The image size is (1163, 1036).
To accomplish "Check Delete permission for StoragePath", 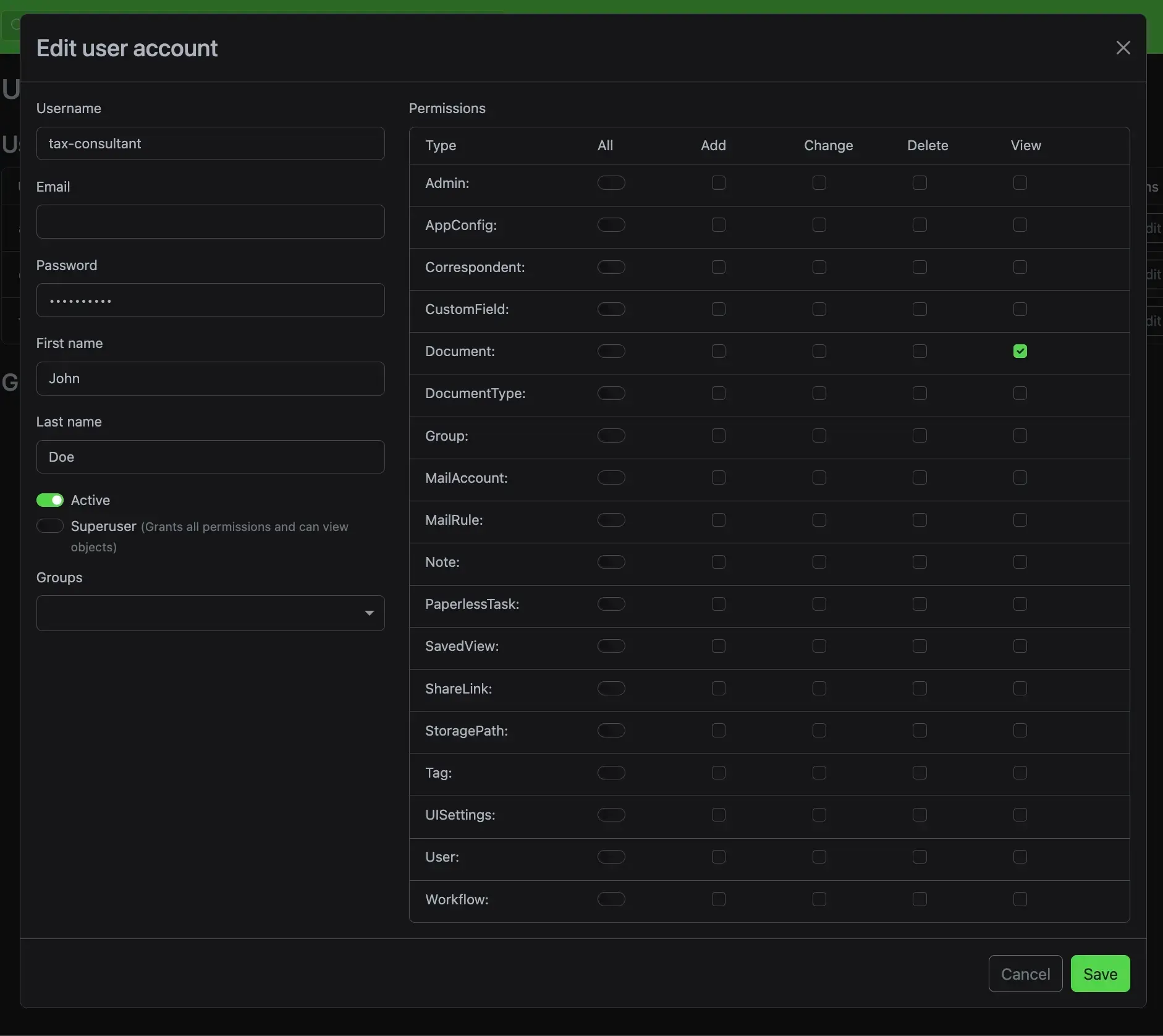I will [920, 731].
